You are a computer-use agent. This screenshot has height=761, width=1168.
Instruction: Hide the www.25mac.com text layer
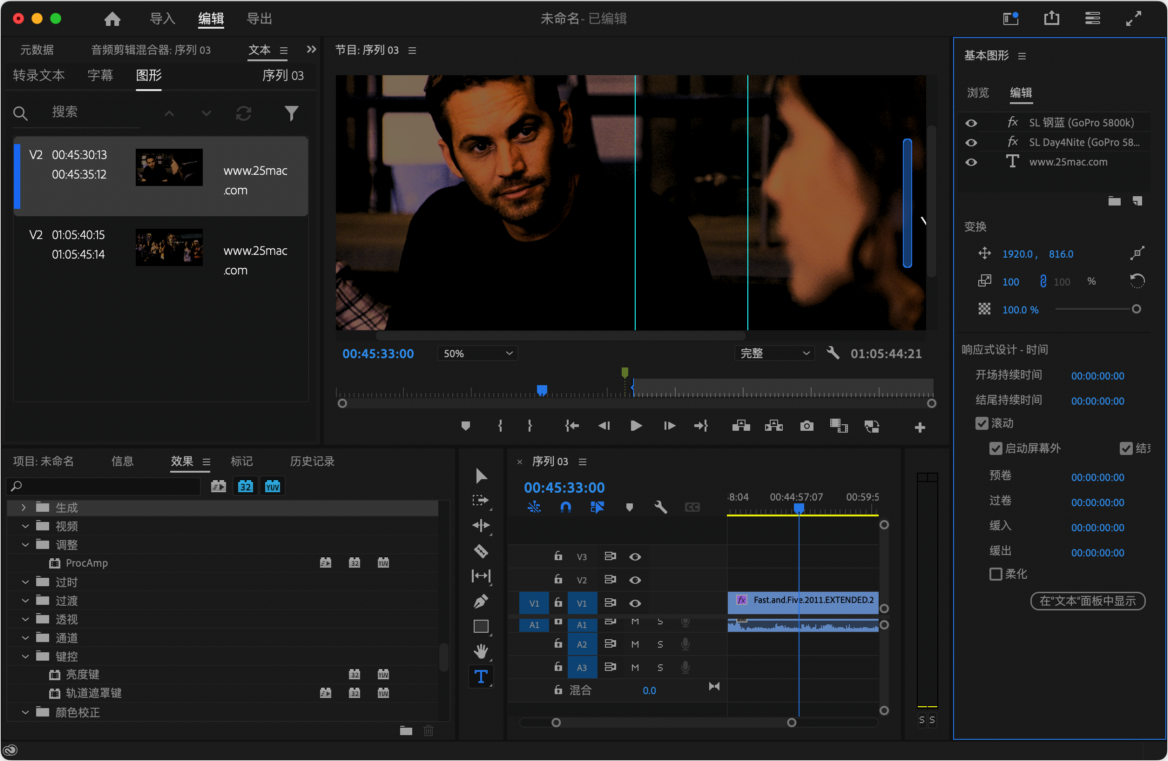pos(971,162)
